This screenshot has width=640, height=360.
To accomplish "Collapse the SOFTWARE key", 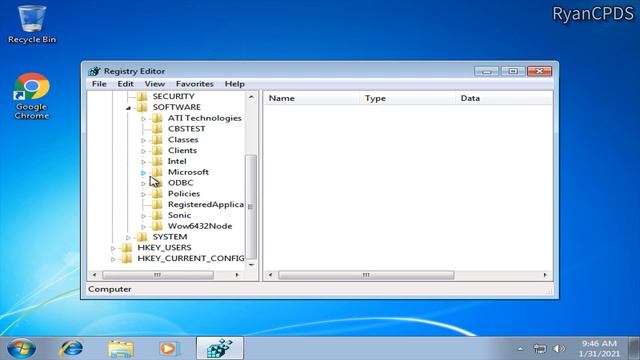I will tap(128, 108).
